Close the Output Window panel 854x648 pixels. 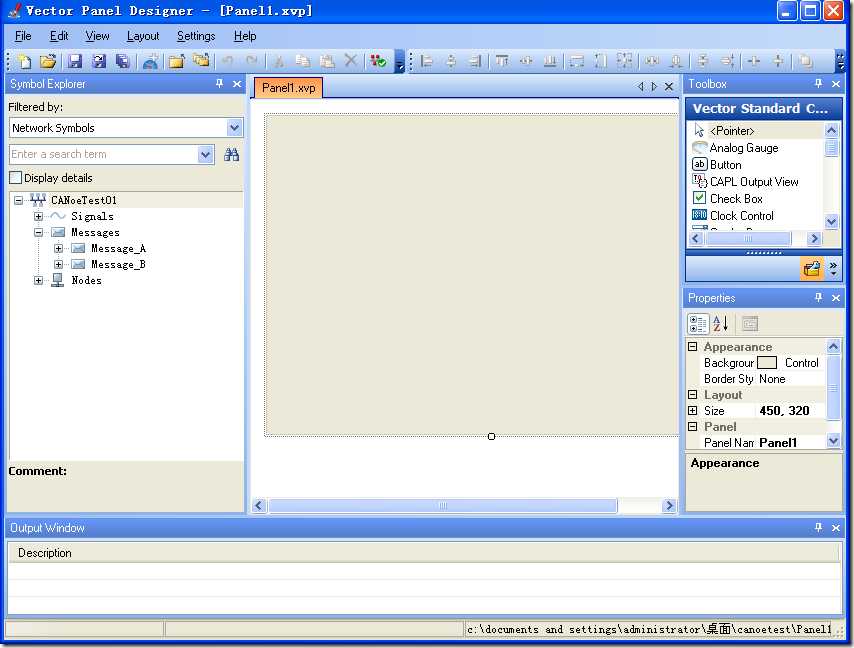(x=836, y=527)
